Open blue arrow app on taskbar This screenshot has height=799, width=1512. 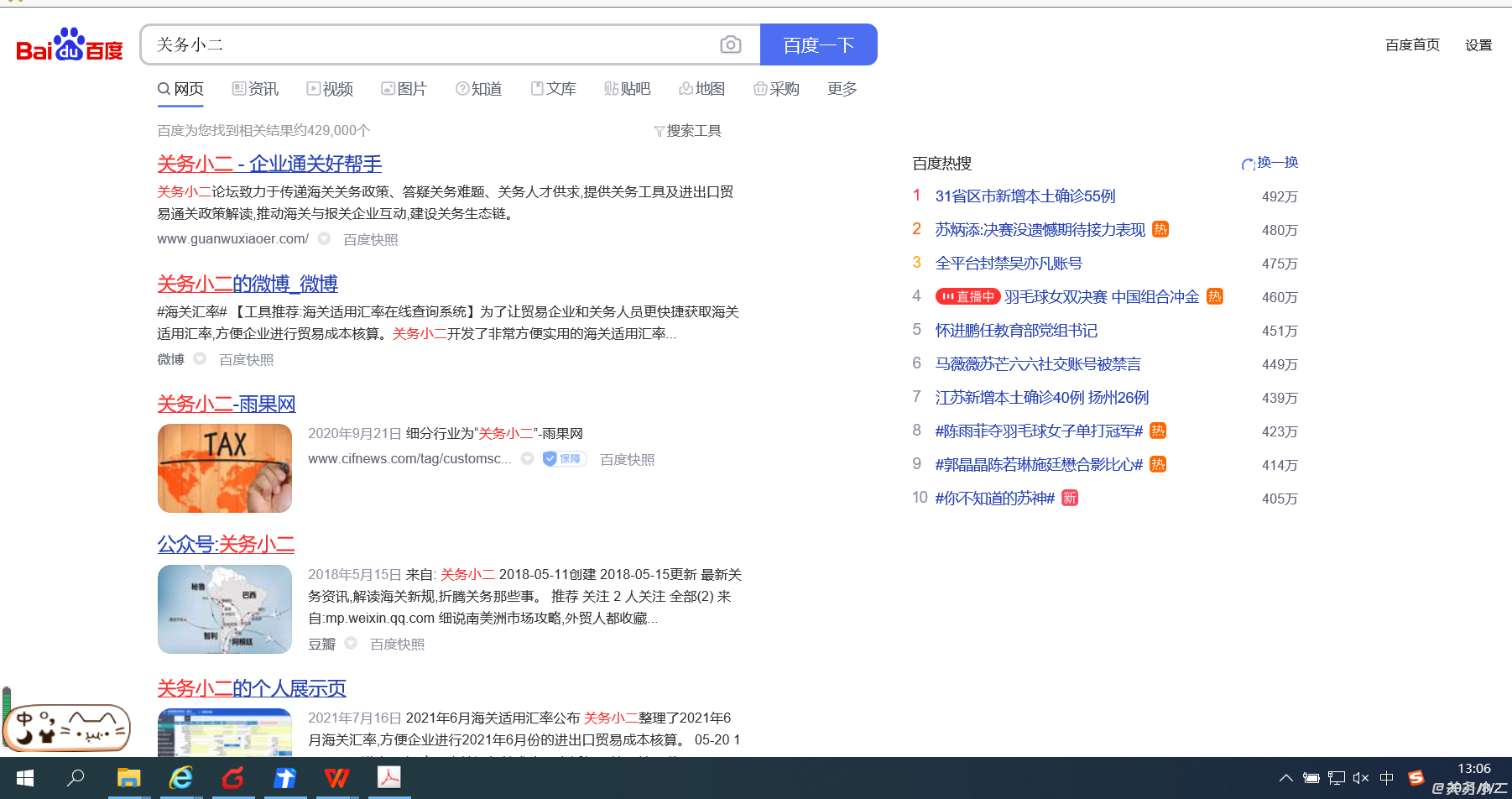click(x=284, y=778)
